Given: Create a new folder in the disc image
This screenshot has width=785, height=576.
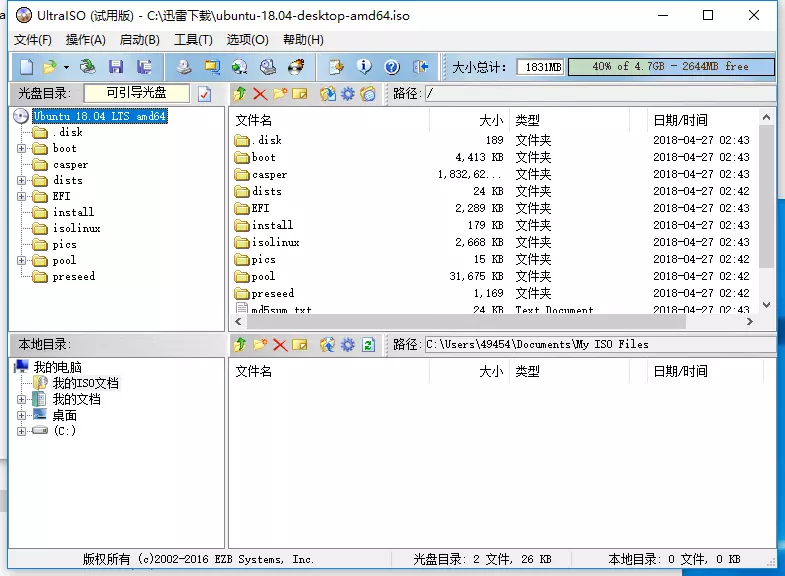Looking at the screenshot, I should (280, 94).
